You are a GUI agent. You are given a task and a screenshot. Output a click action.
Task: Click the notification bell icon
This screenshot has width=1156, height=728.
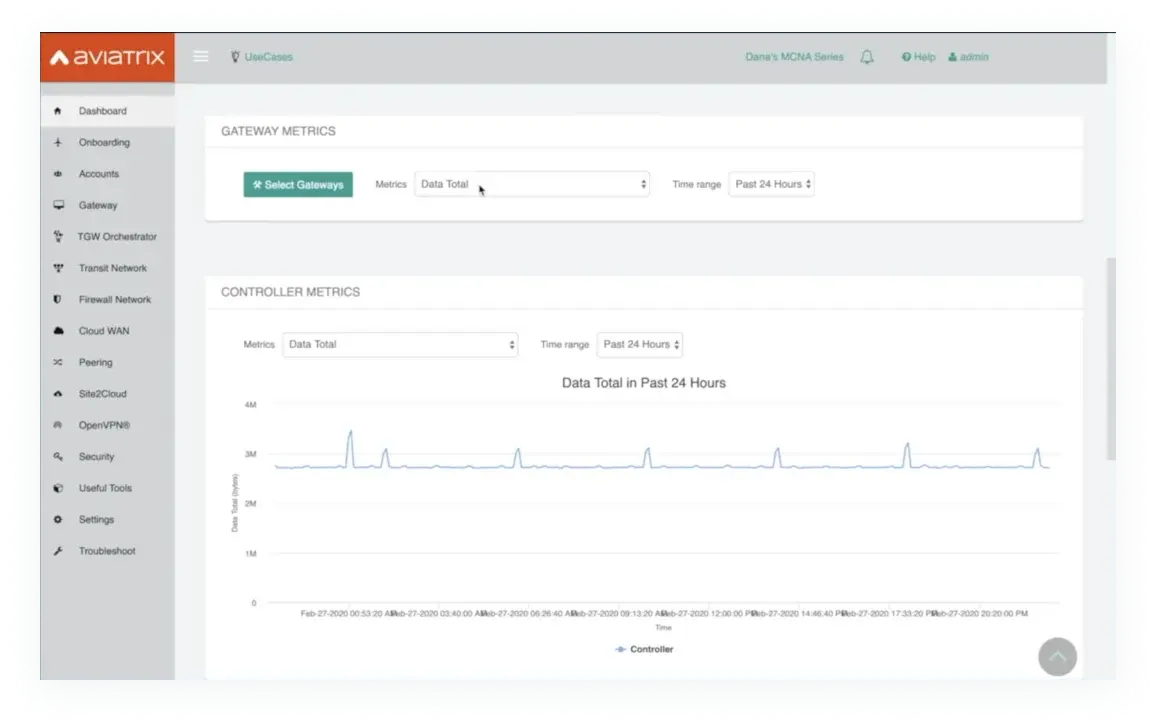[867, 57]
